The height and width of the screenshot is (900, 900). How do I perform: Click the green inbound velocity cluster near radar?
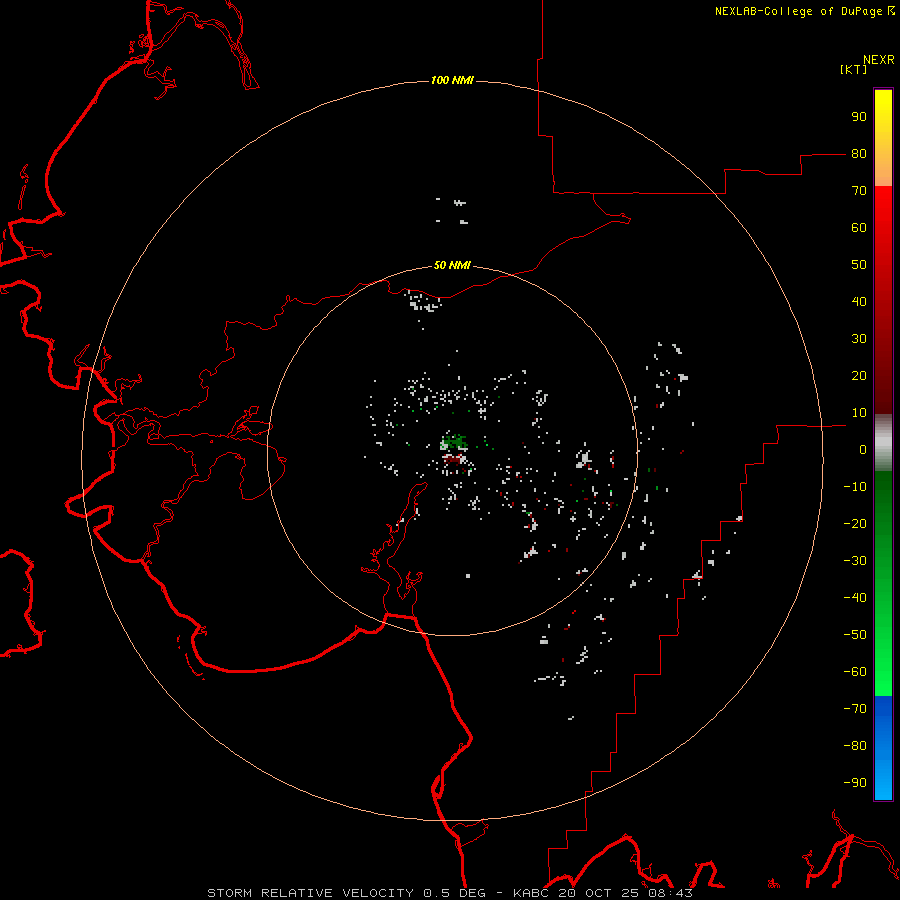453,442
